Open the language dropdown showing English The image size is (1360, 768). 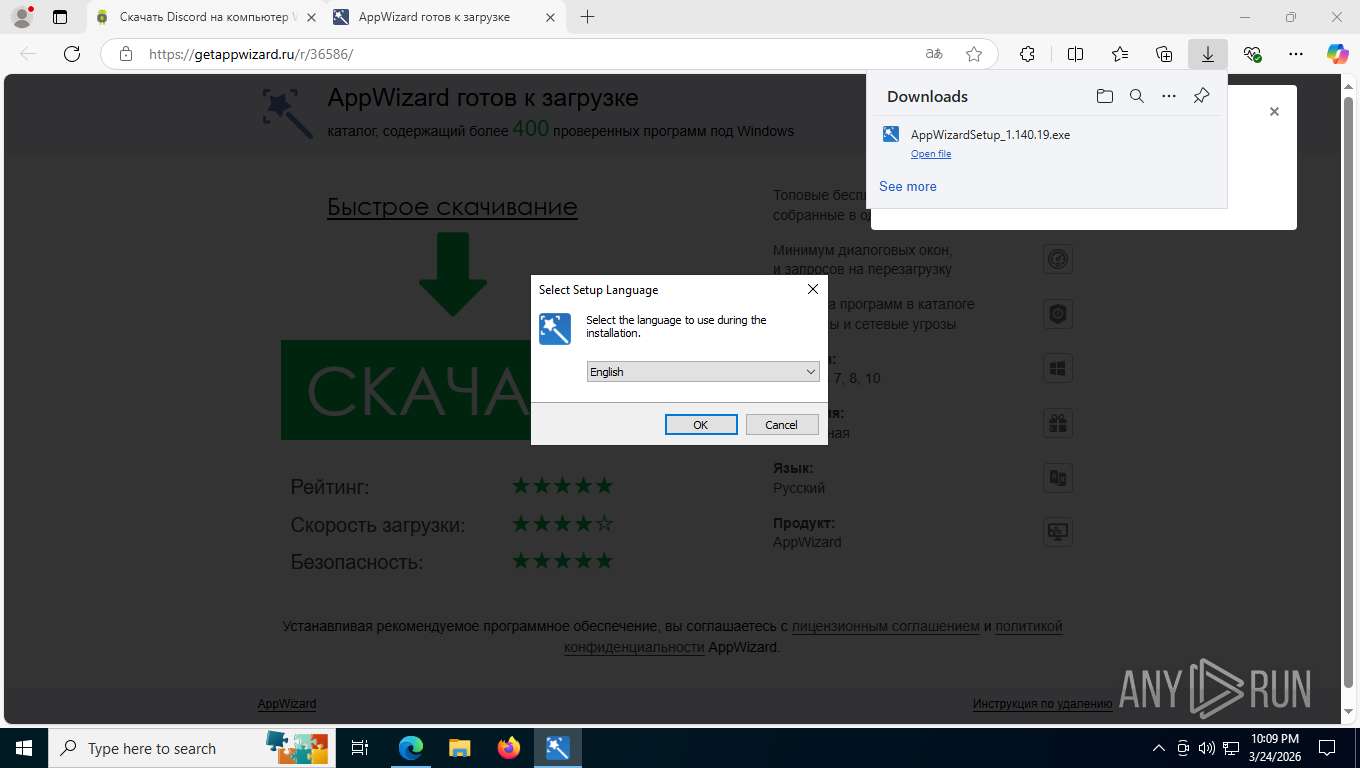pyautogui.click(x=703, y=372)
